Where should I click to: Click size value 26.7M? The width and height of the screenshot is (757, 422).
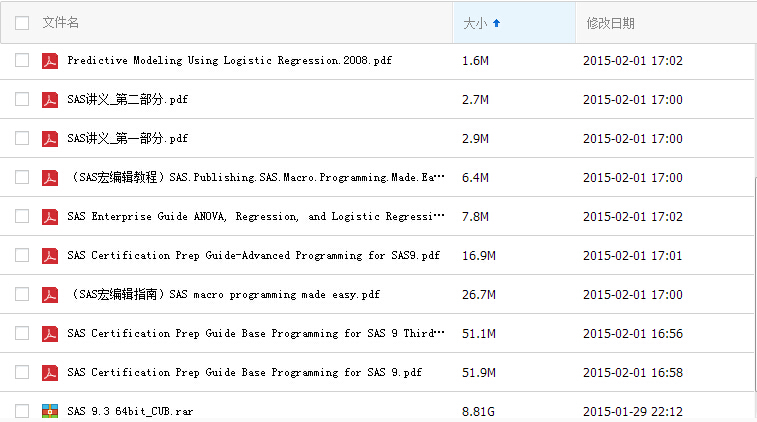[x=479, y=295]
